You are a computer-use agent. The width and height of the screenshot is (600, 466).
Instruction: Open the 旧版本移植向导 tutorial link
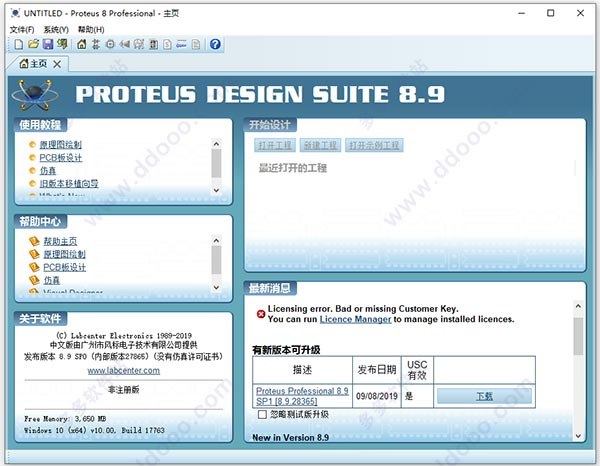[69, 184]
